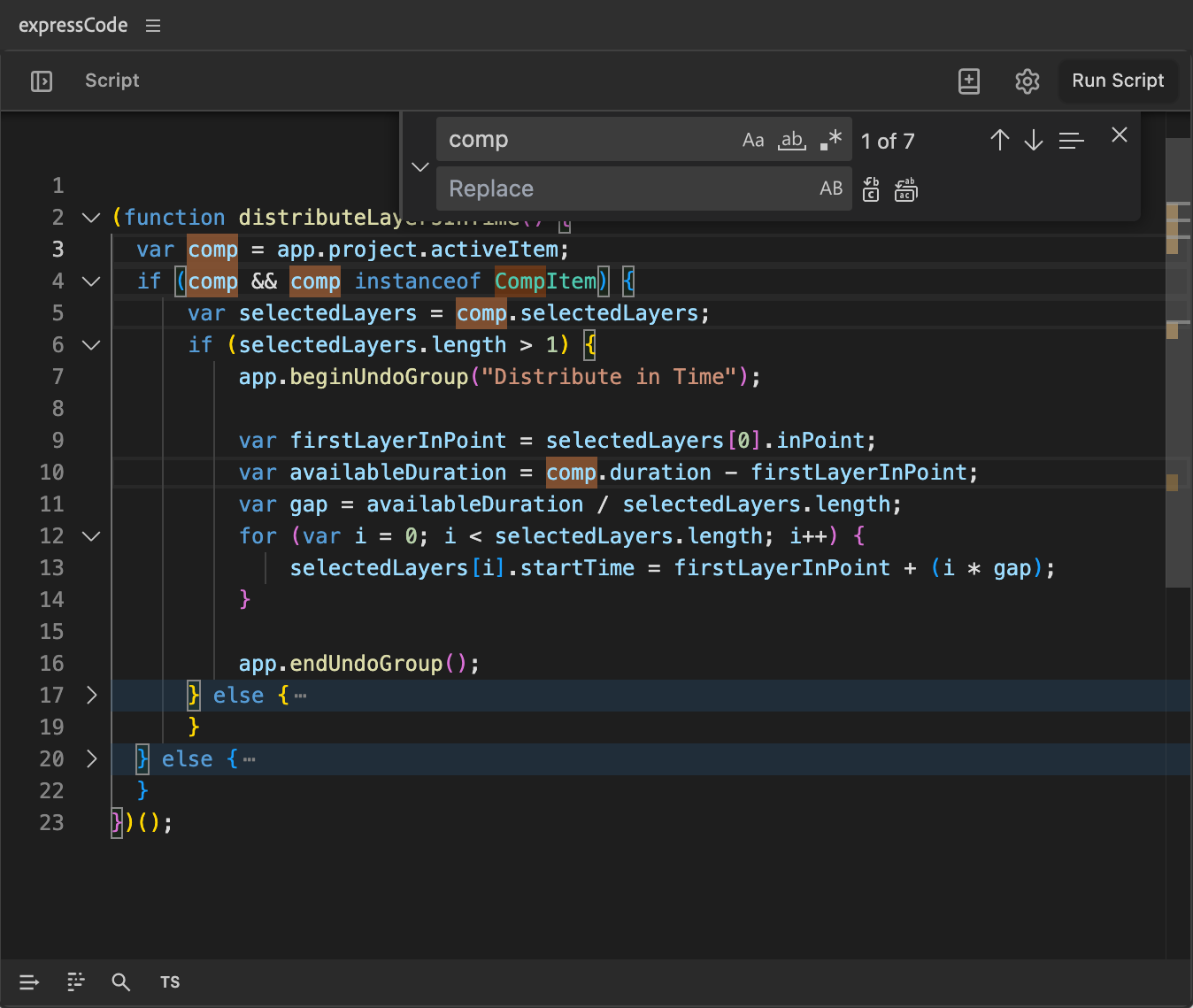Click the Replace single occurrence icon

point(870,189)
